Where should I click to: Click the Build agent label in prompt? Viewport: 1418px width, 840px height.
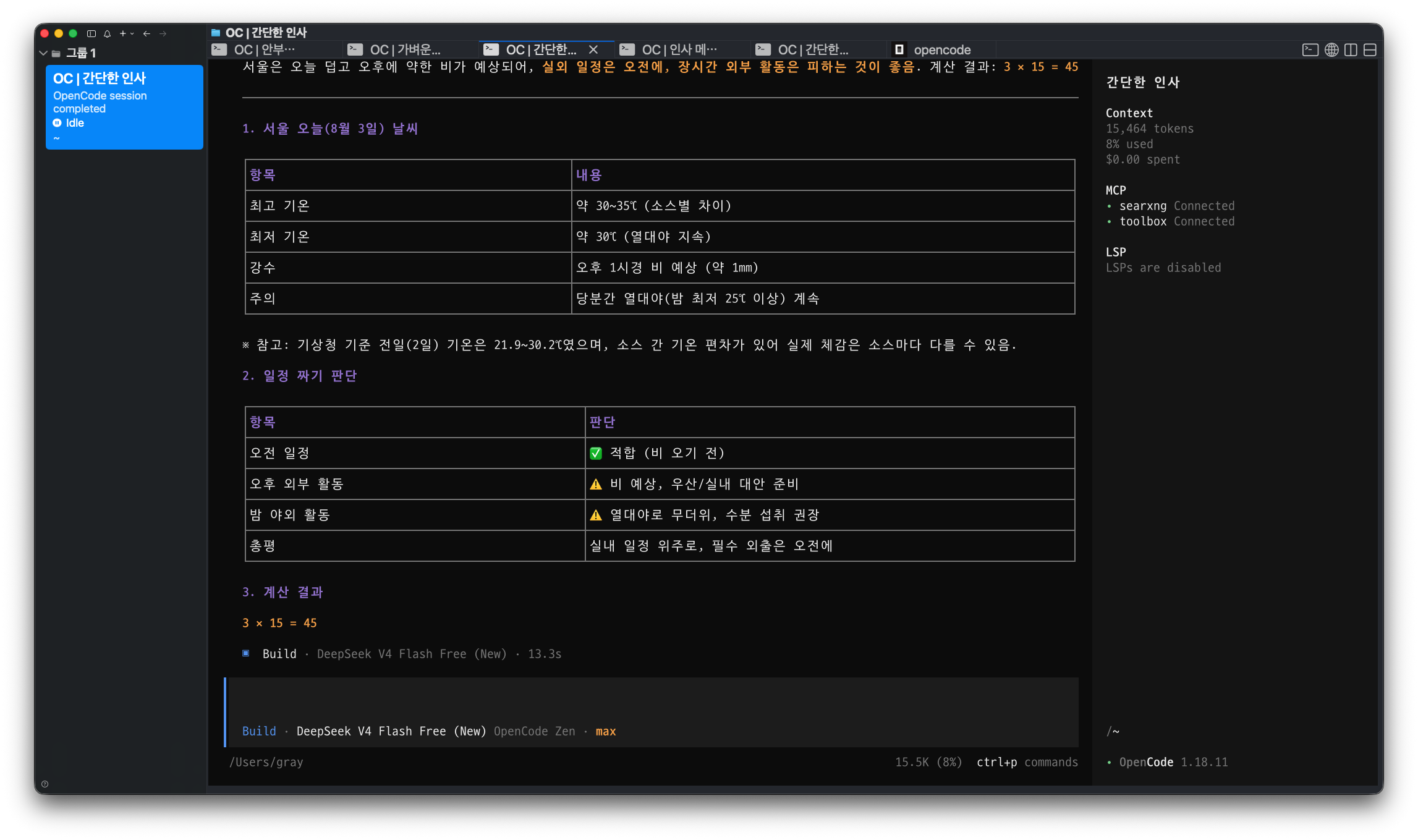259,731
